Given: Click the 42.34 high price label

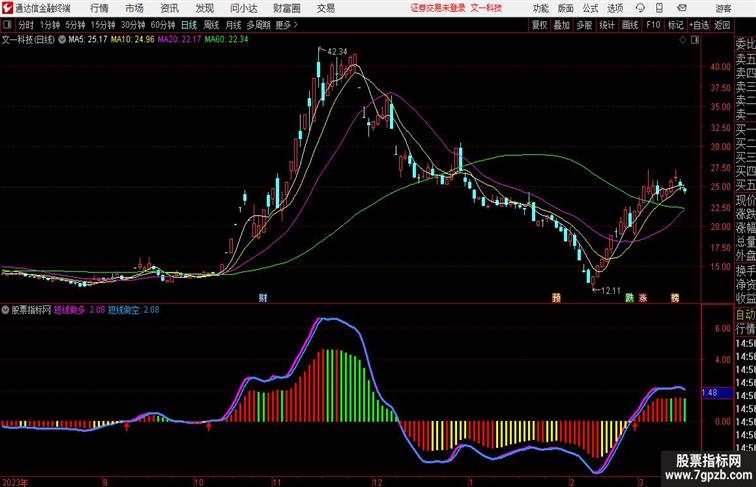Looking at the screenshot, I should 337,52.
